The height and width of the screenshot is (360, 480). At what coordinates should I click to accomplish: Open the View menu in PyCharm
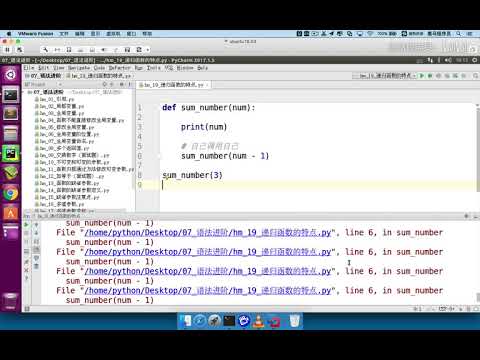(59, 68)
